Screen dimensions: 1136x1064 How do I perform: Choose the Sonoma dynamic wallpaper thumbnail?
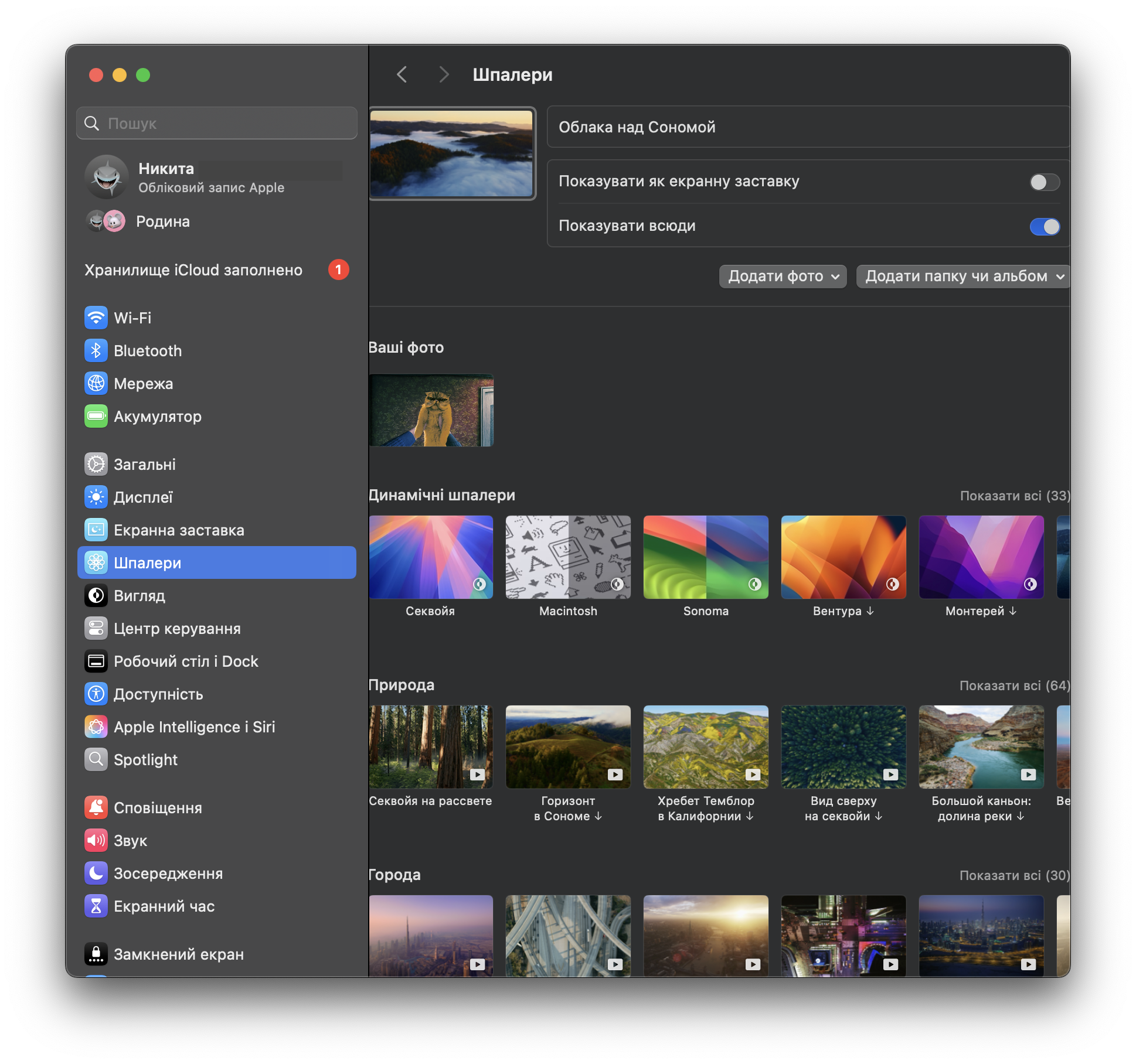pyautogui.click(x=705, y=557)
